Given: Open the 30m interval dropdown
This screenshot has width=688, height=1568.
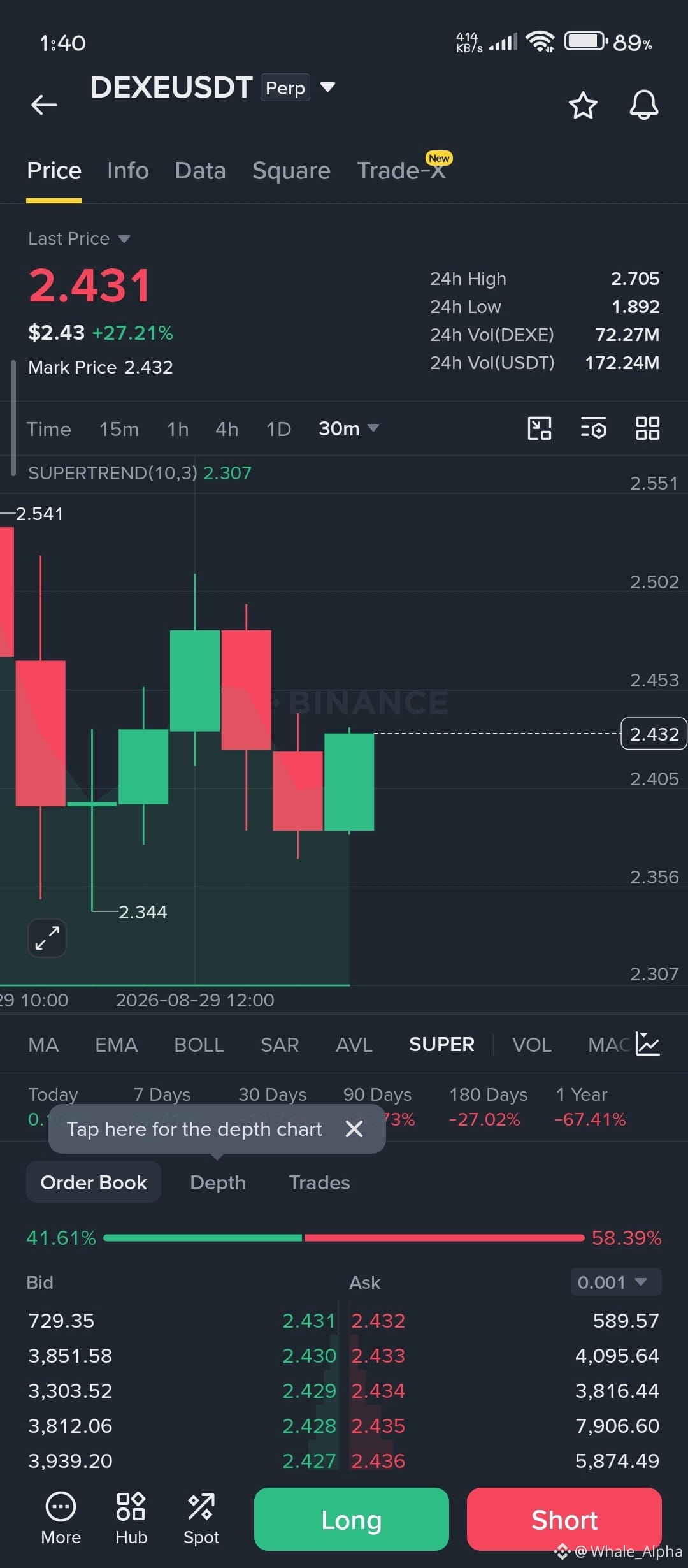Looking at the screenshot, I should point(348,428).
